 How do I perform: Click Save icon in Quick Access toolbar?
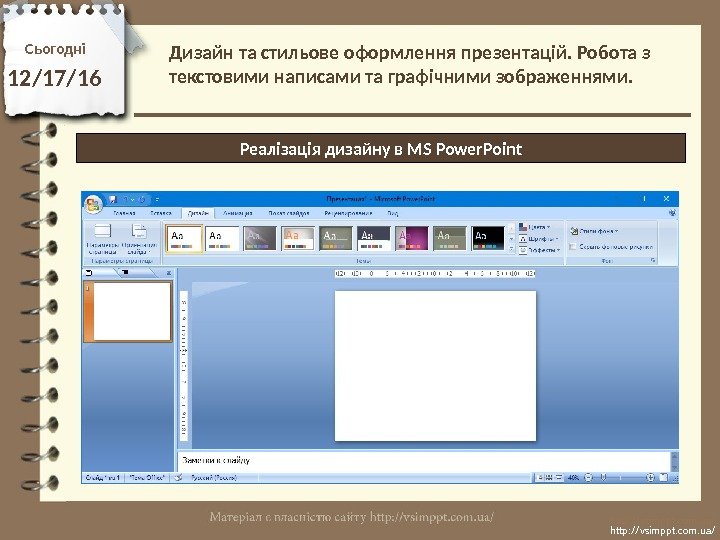coord(113,199)
